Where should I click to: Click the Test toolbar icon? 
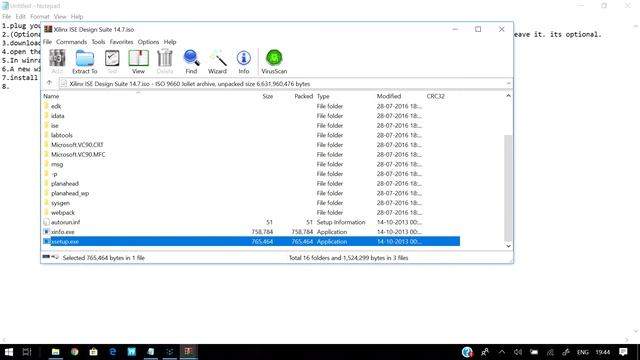[x=112, y=61]
